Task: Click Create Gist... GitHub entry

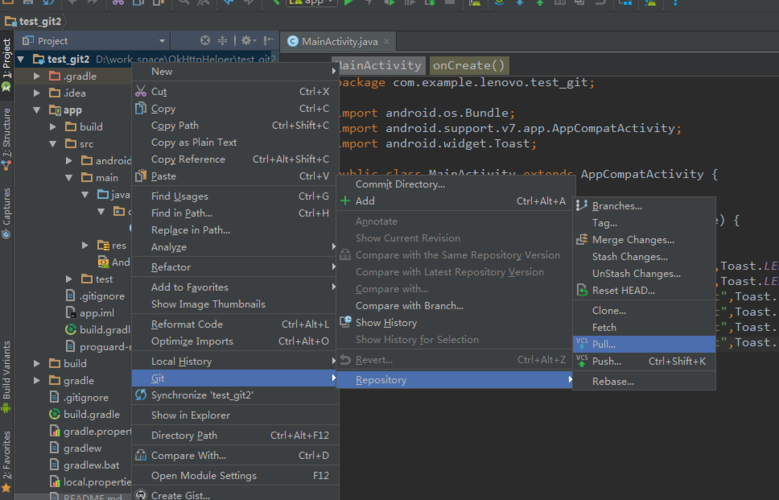Action: 235,495
